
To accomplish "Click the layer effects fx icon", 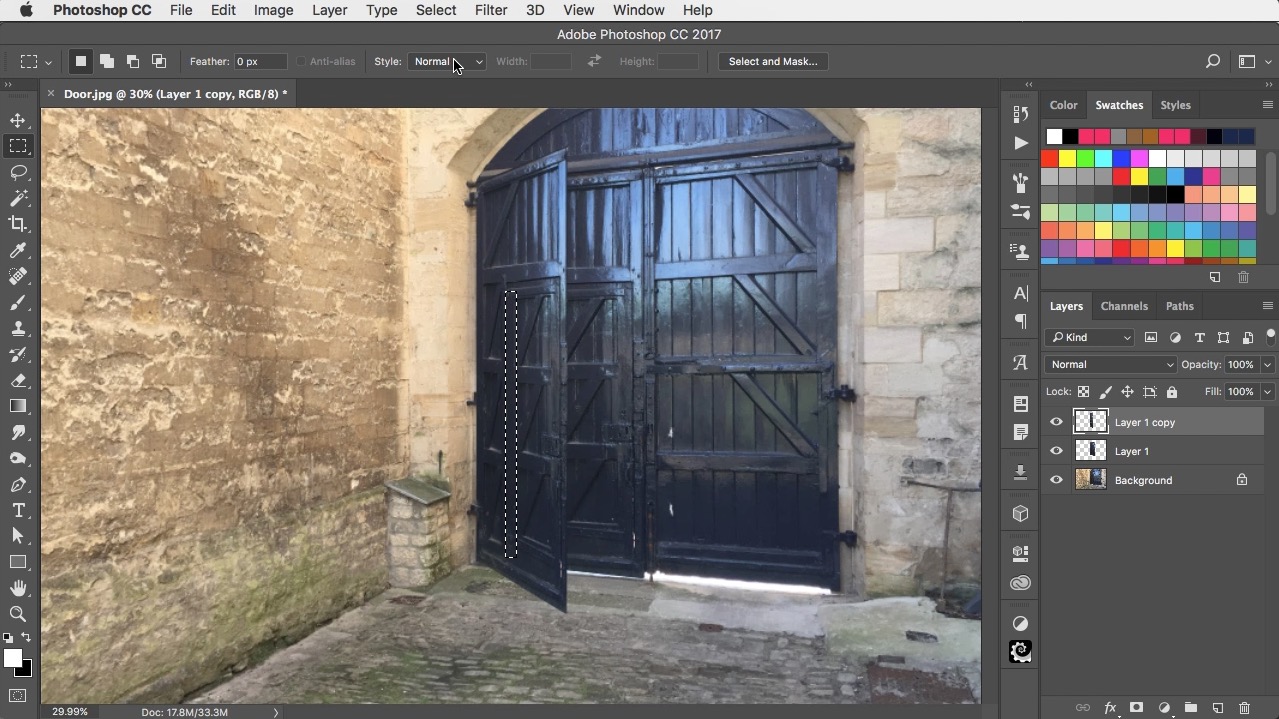I will pos(1110,708).
